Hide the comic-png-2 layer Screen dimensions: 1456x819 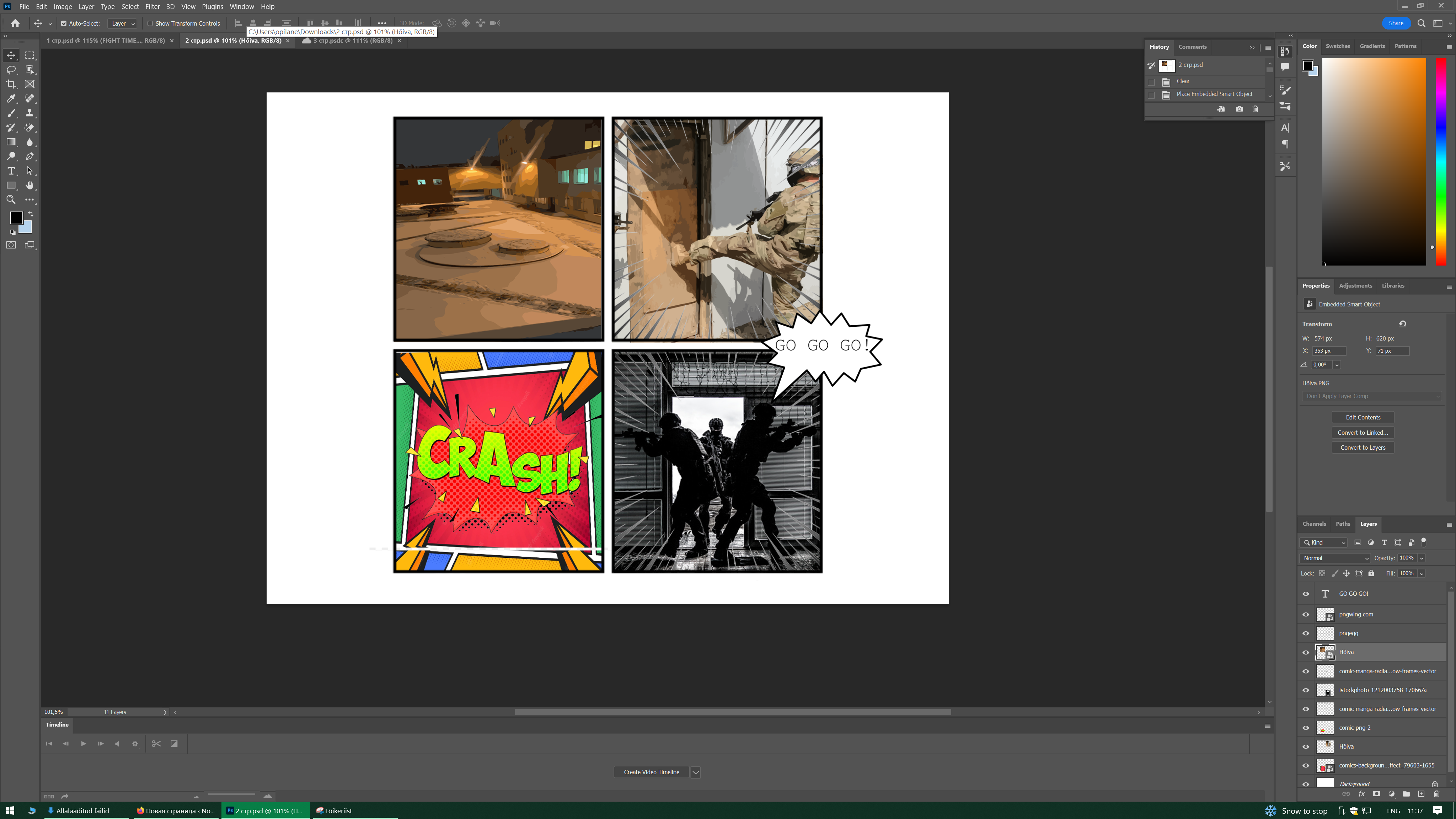click(x=1306, y=728)
